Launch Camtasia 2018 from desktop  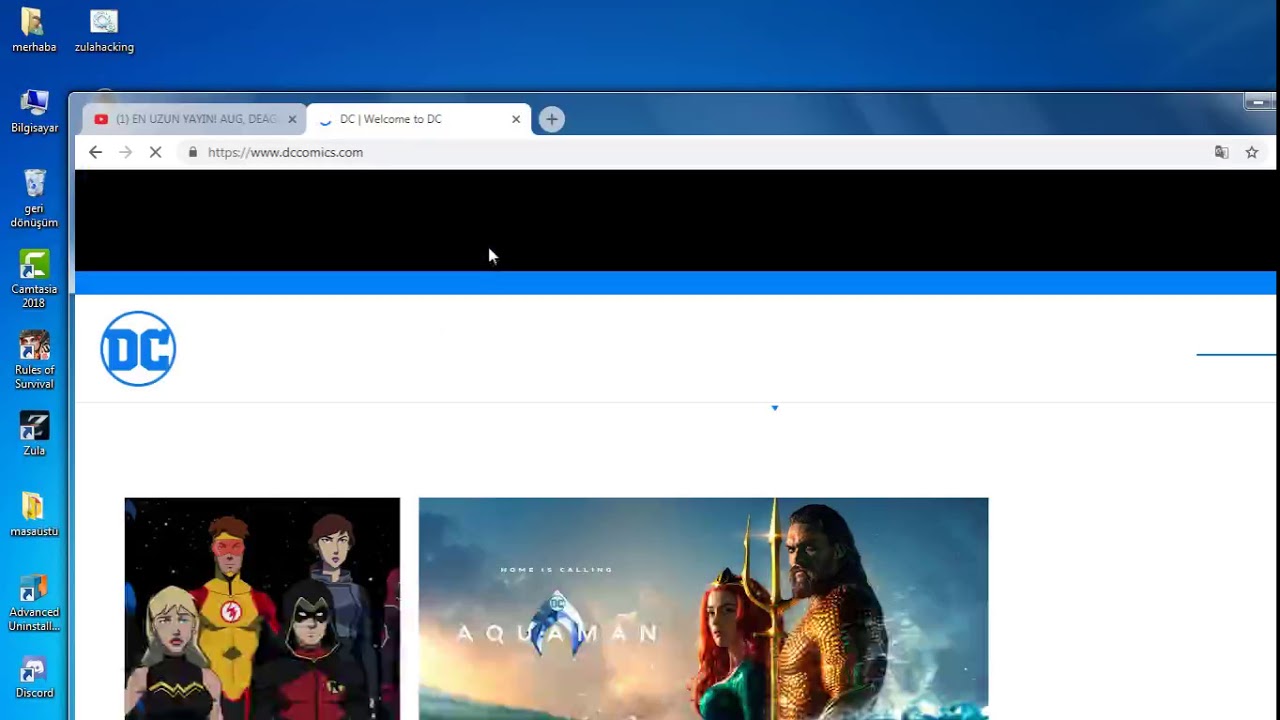pyautogui.click(x=34, y=279)
